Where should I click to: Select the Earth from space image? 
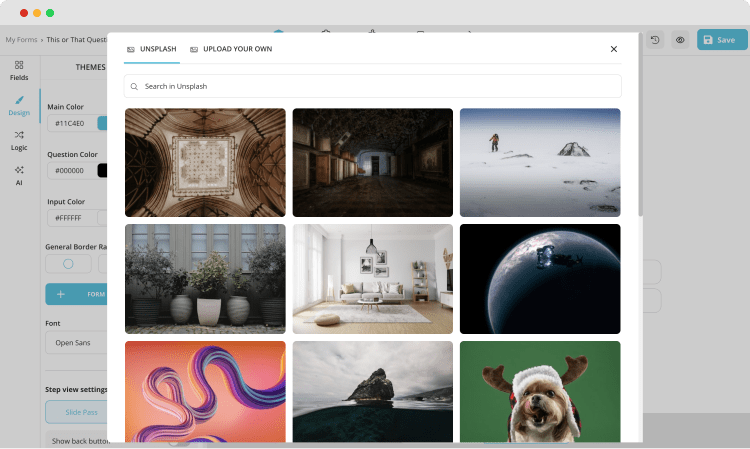pyautogui.click(x=540, y=278)
